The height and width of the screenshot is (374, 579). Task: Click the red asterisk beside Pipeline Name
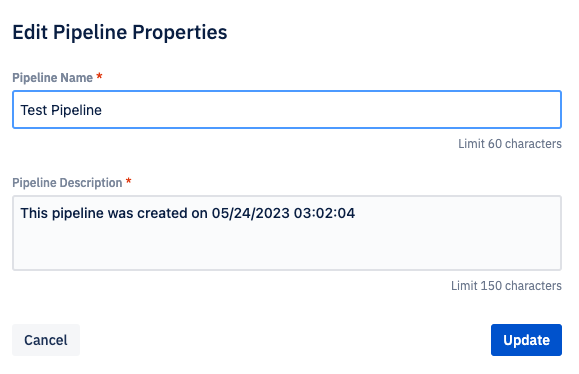99,76
